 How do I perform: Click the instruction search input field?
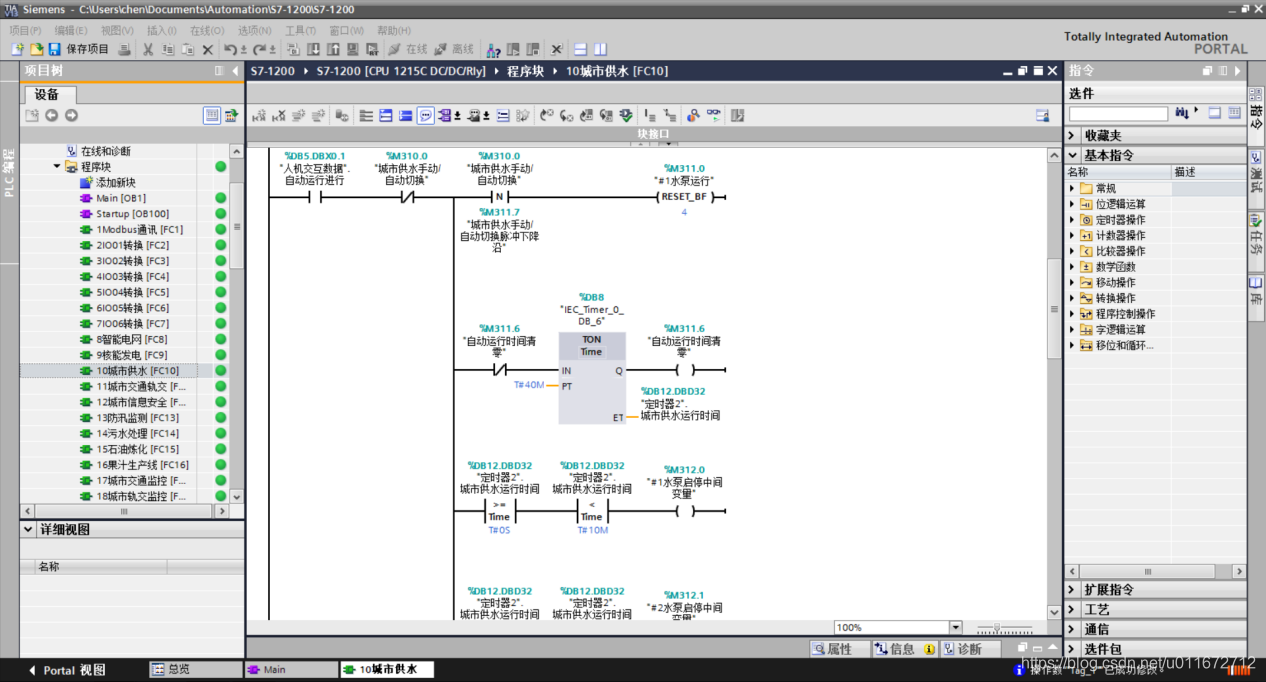[x=1118, y=114]
